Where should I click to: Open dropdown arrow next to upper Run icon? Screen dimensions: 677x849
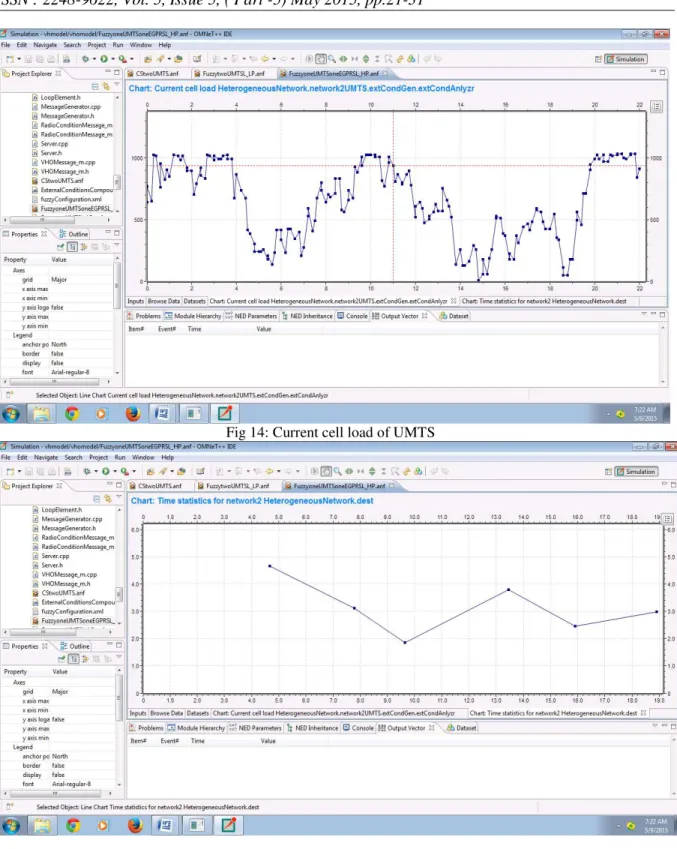[x=113, y=59]
